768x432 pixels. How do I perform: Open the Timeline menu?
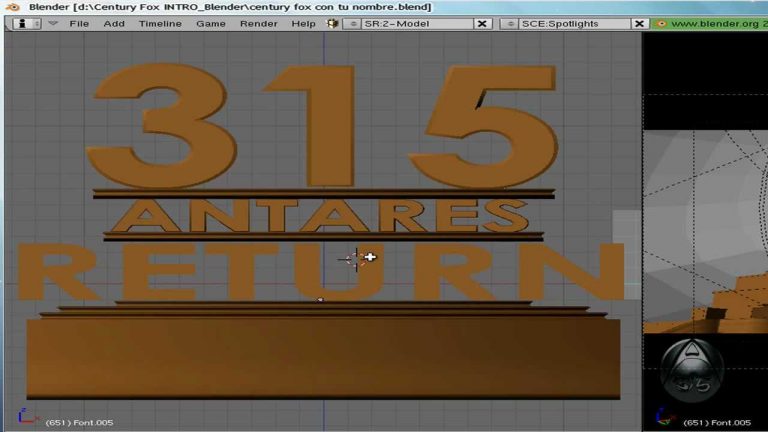click(x=160, y=24)
